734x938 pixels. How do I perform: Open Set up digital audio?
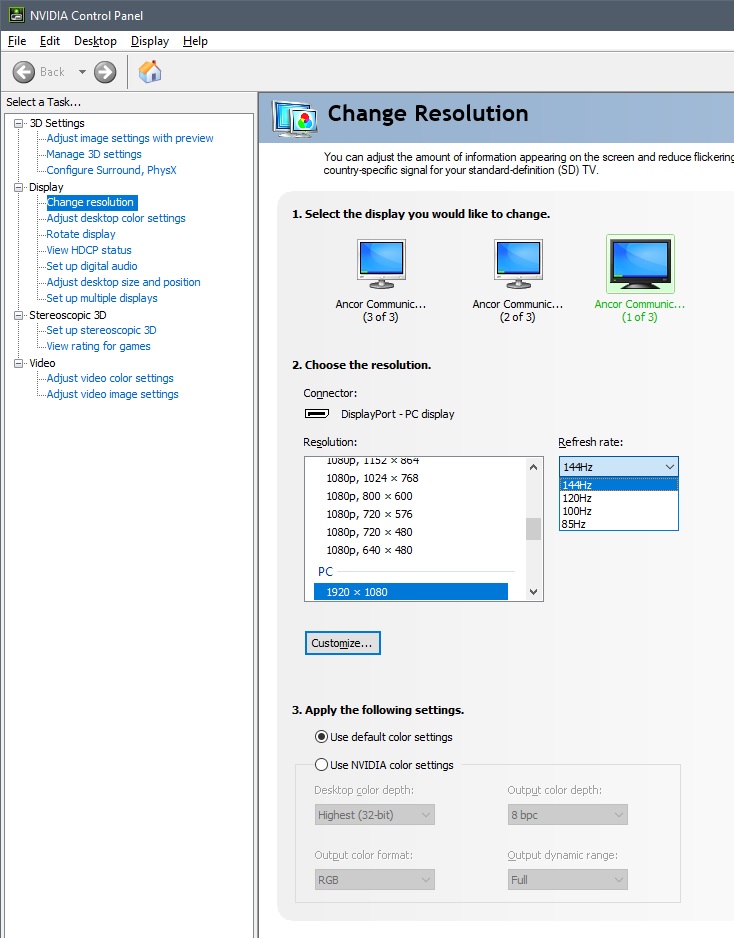[x=92, y=266]
